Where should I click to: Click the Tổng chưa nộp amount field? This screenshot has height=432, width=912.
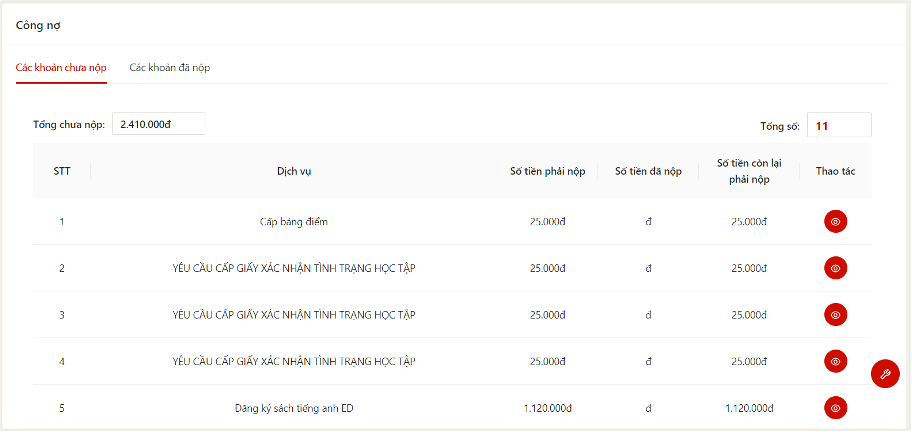158,124
